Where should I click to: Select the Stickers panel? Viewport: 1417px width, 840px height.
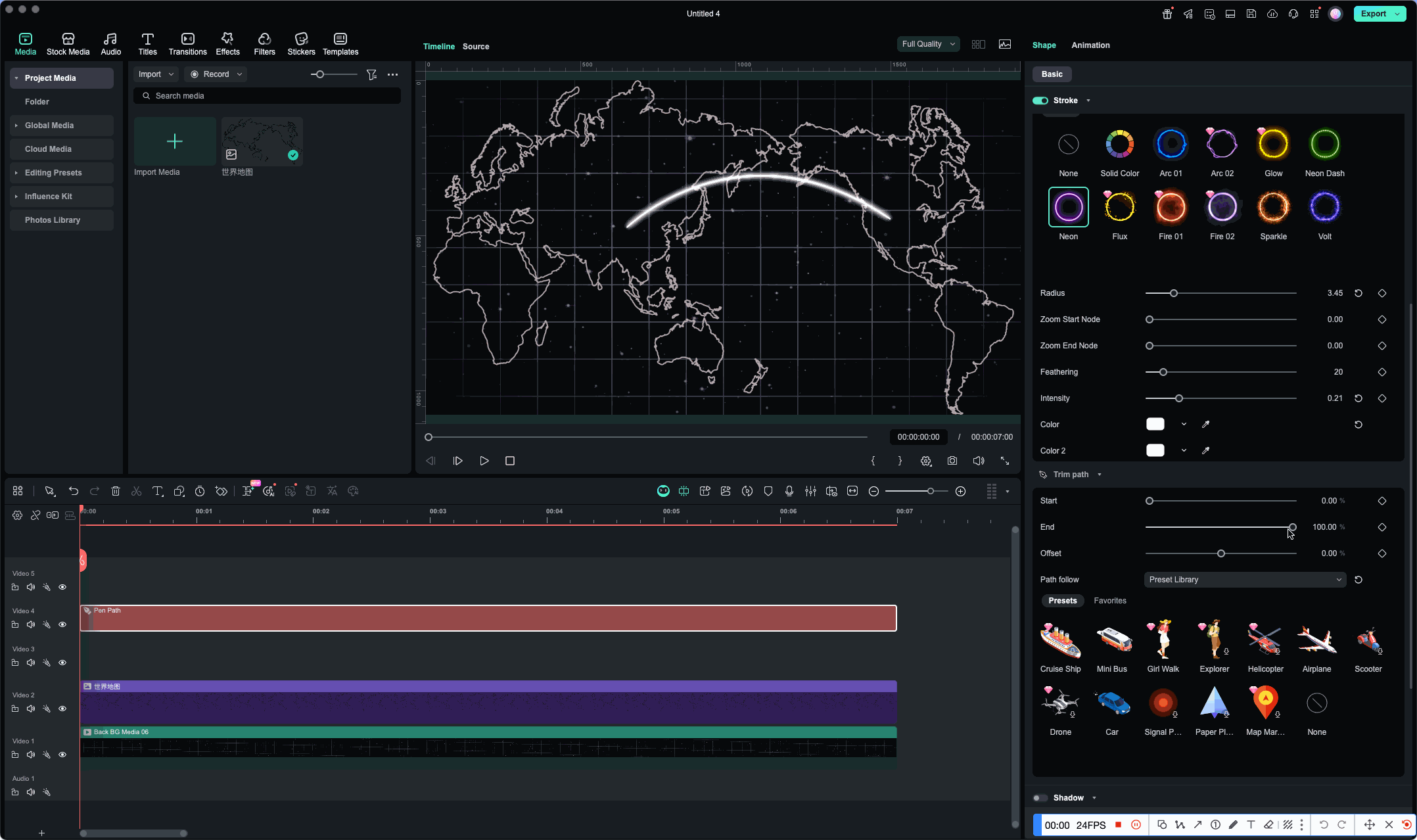(301, 43)
